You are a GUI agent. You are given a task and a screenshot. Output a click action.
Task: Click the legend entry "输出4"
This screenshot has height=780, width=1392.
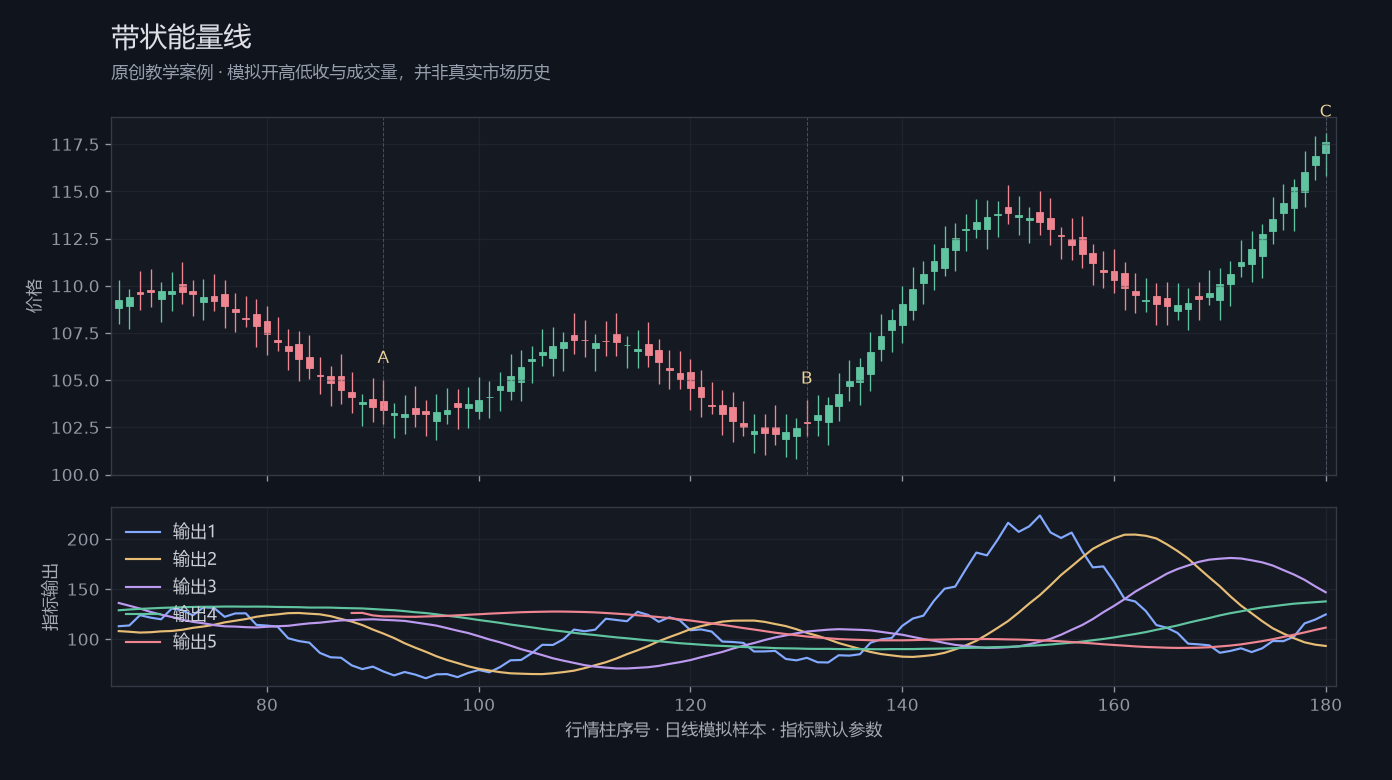point(194,614)
